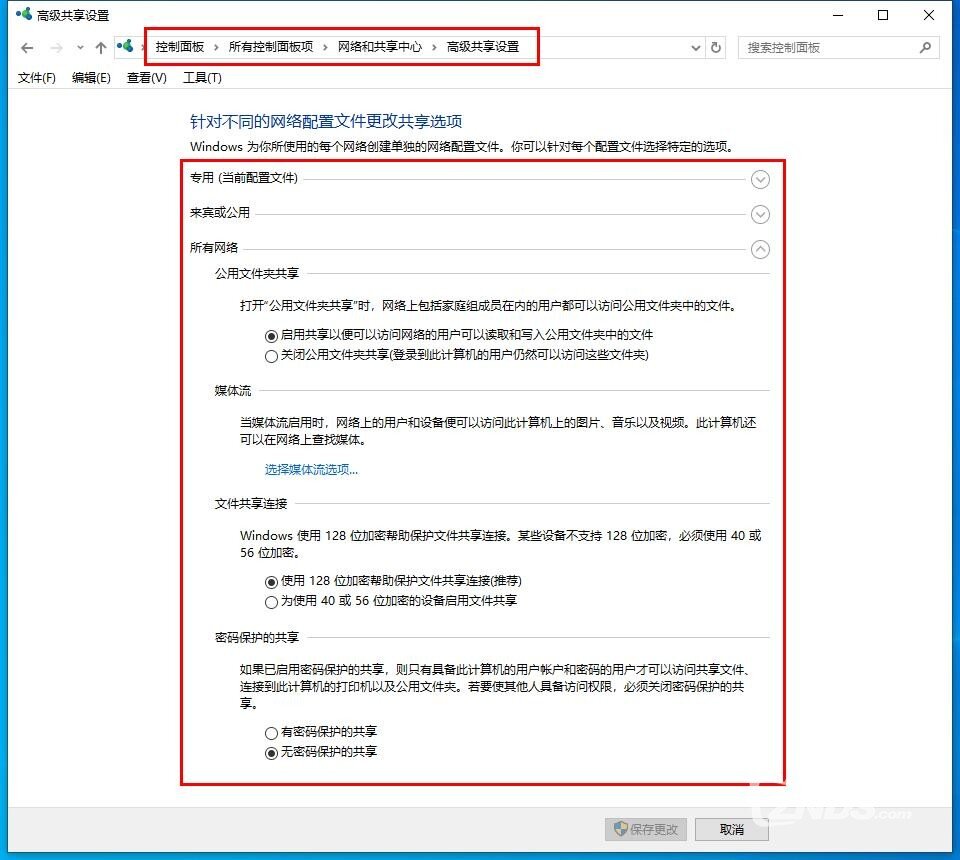Click the Forward navigation arrow

(56, 48)
